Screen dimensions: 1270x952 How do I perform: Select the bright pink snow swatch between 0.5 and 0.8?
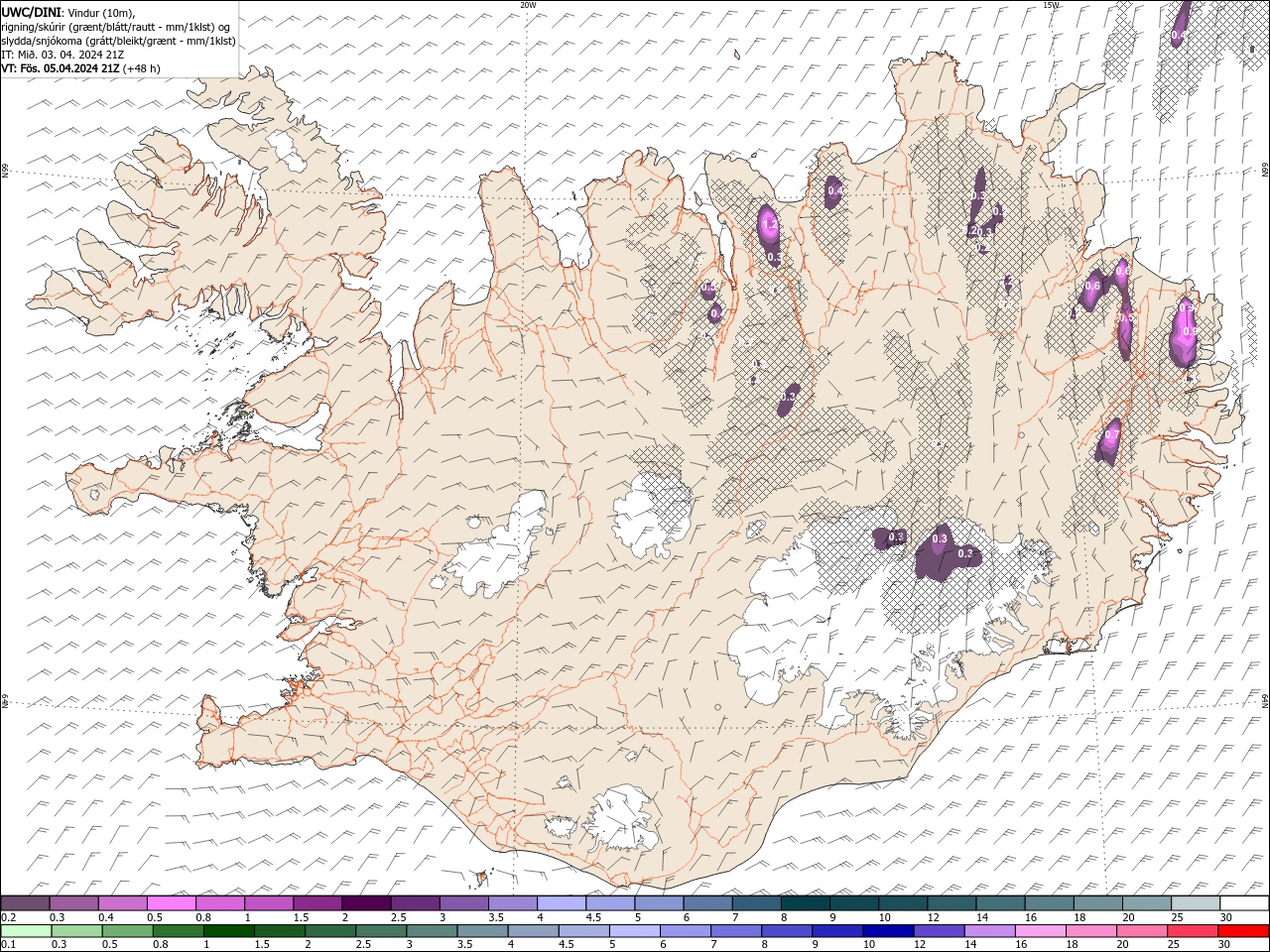pyautogui.click(x=172, y=903)
